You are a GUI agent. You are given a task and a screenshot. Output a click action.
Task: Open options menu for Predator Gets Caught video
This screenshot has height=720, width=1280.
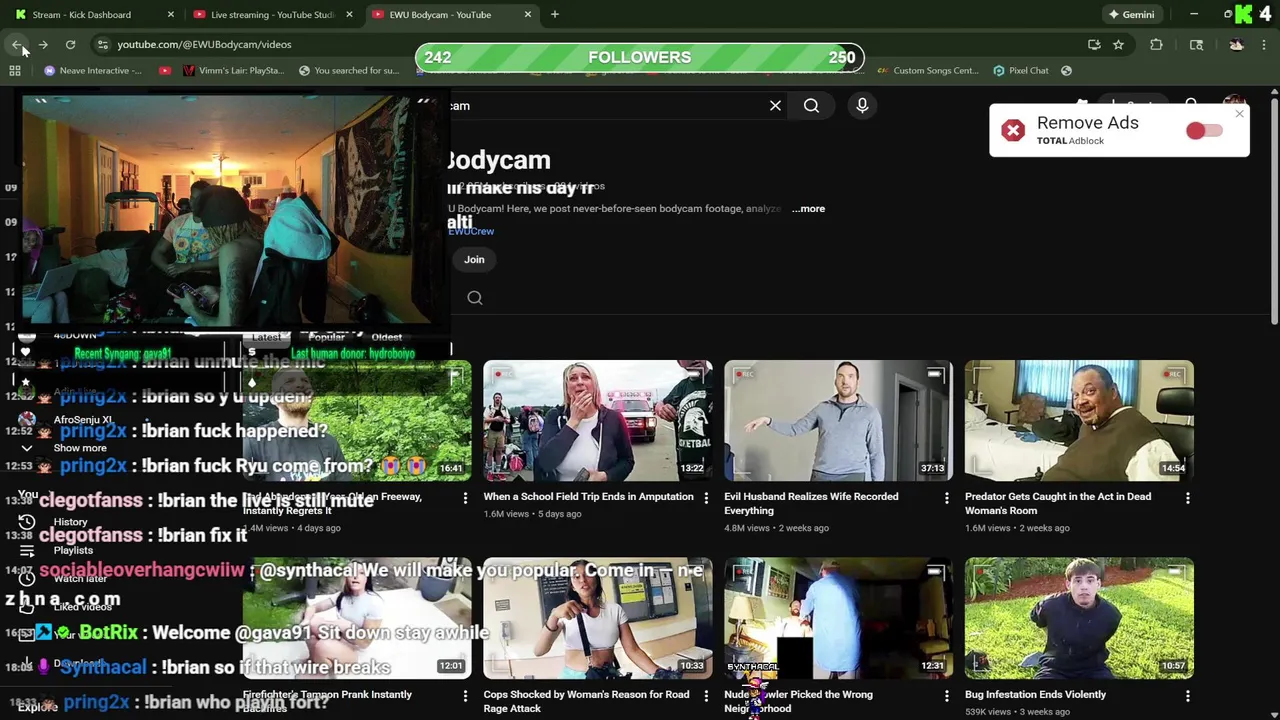point(1187,497)
